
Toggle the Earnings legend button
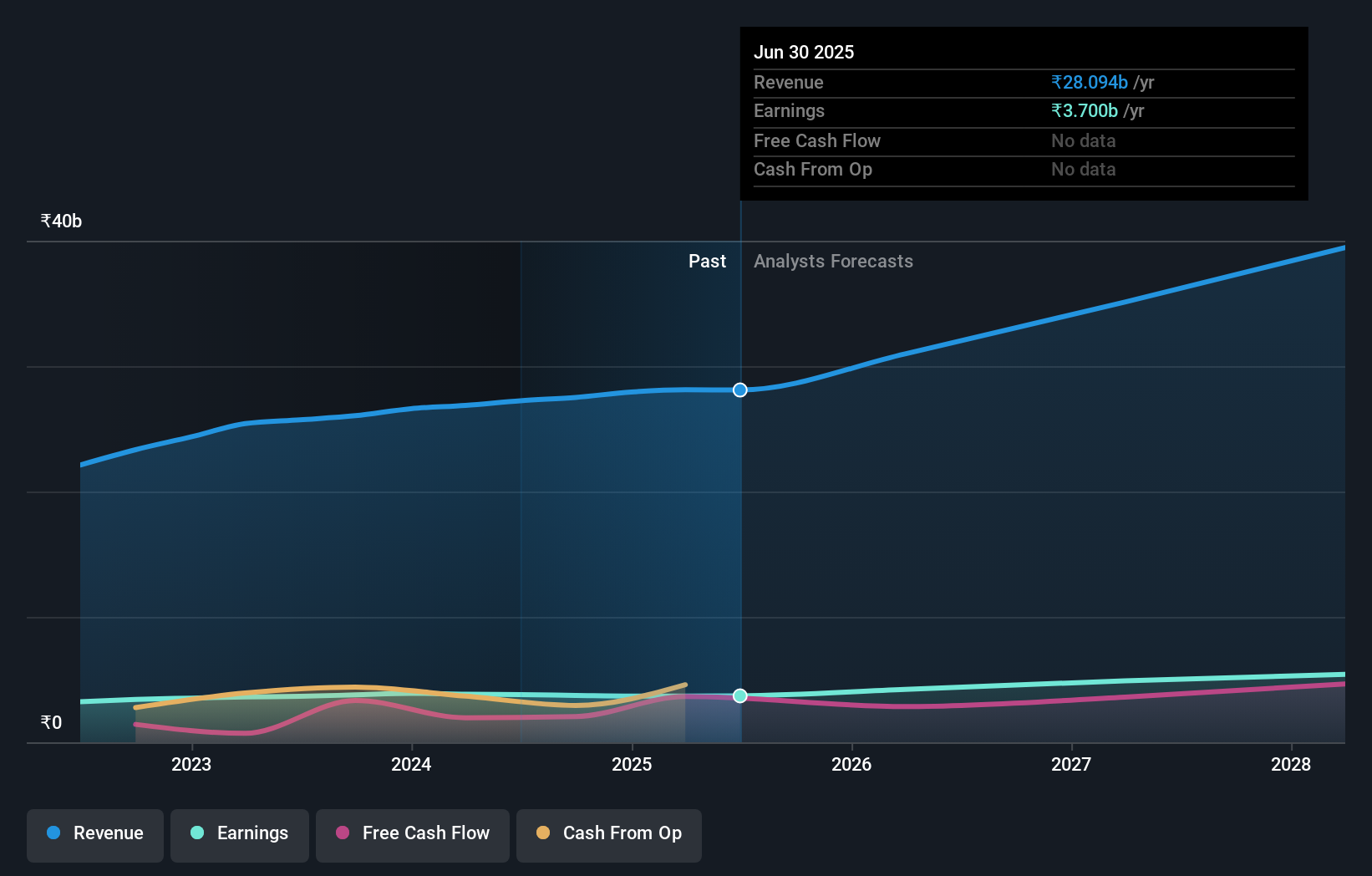[240, 835]
